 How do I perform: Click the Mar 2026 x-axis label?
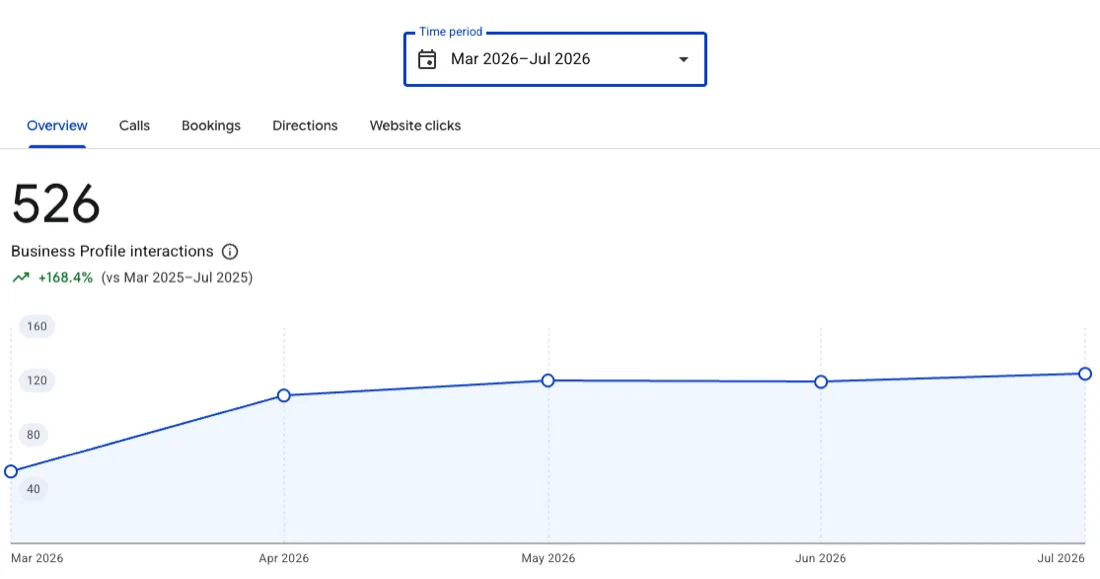[36, 558]
